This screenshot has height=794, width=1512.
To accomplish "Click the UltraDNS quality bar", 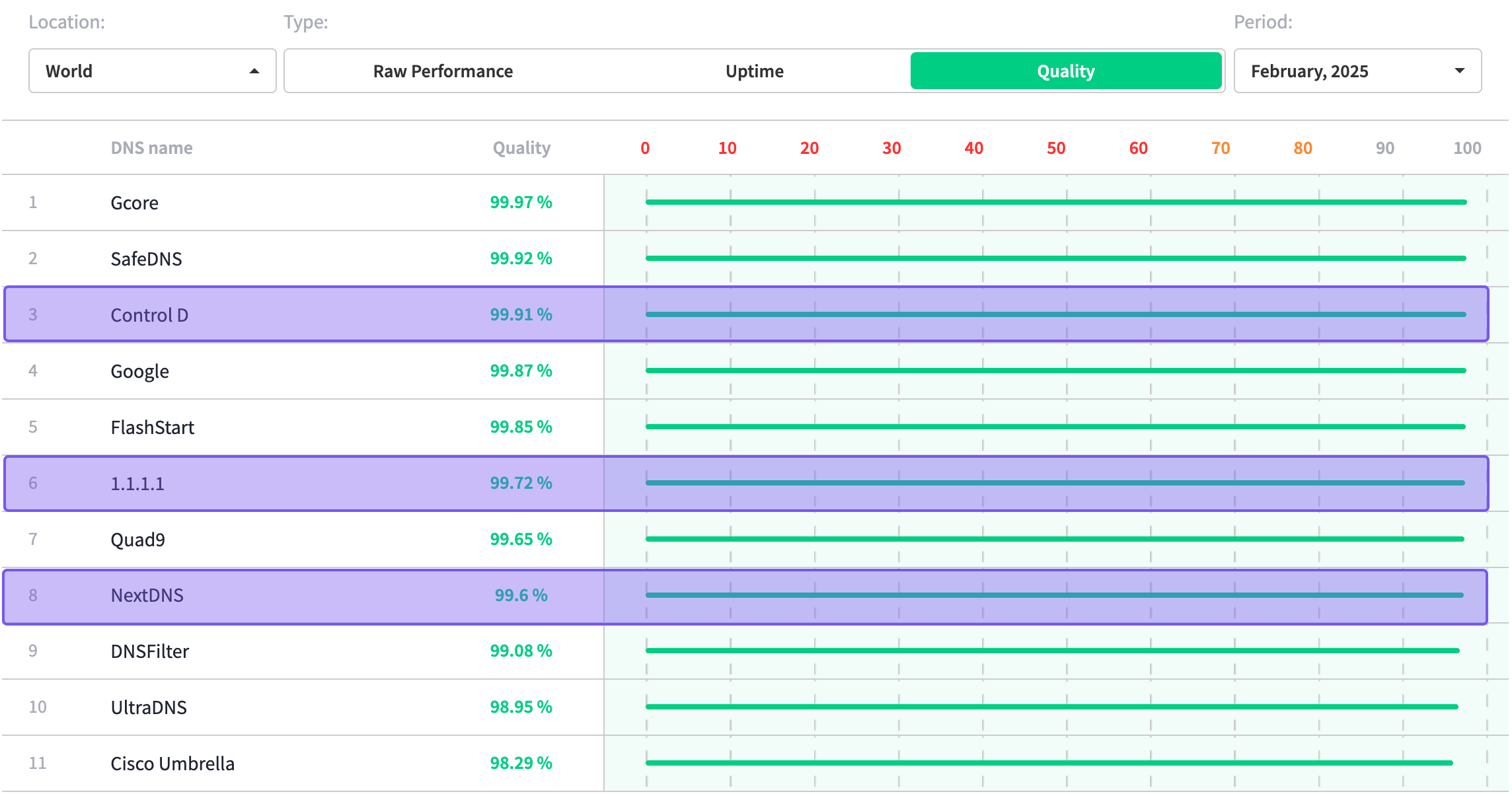I will pyautogui.click(x=1052, y=707).
